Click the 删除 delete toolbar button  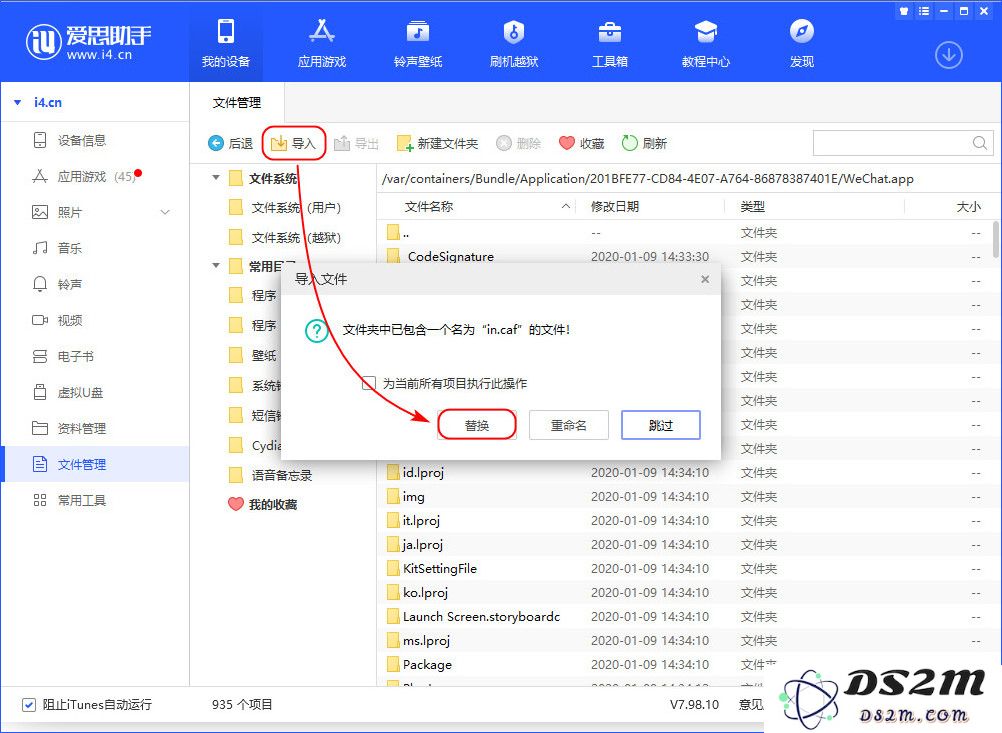519,143
